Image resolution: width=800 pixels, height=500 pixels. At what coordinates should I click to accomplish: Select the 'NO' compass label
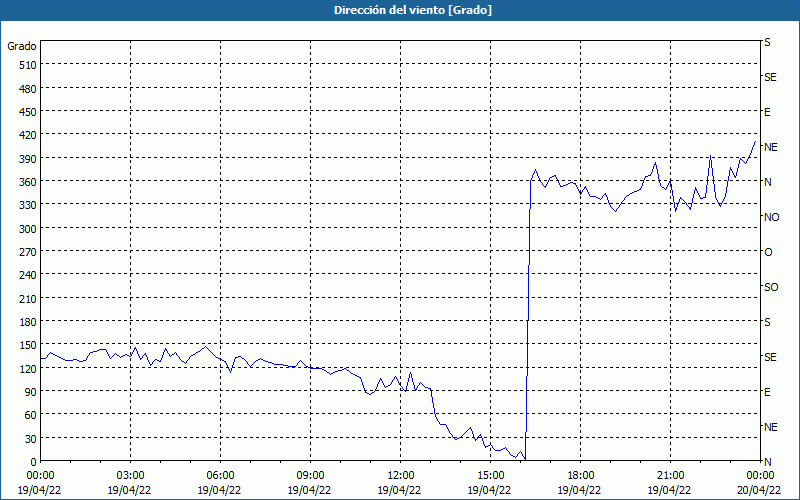[772, 217]
